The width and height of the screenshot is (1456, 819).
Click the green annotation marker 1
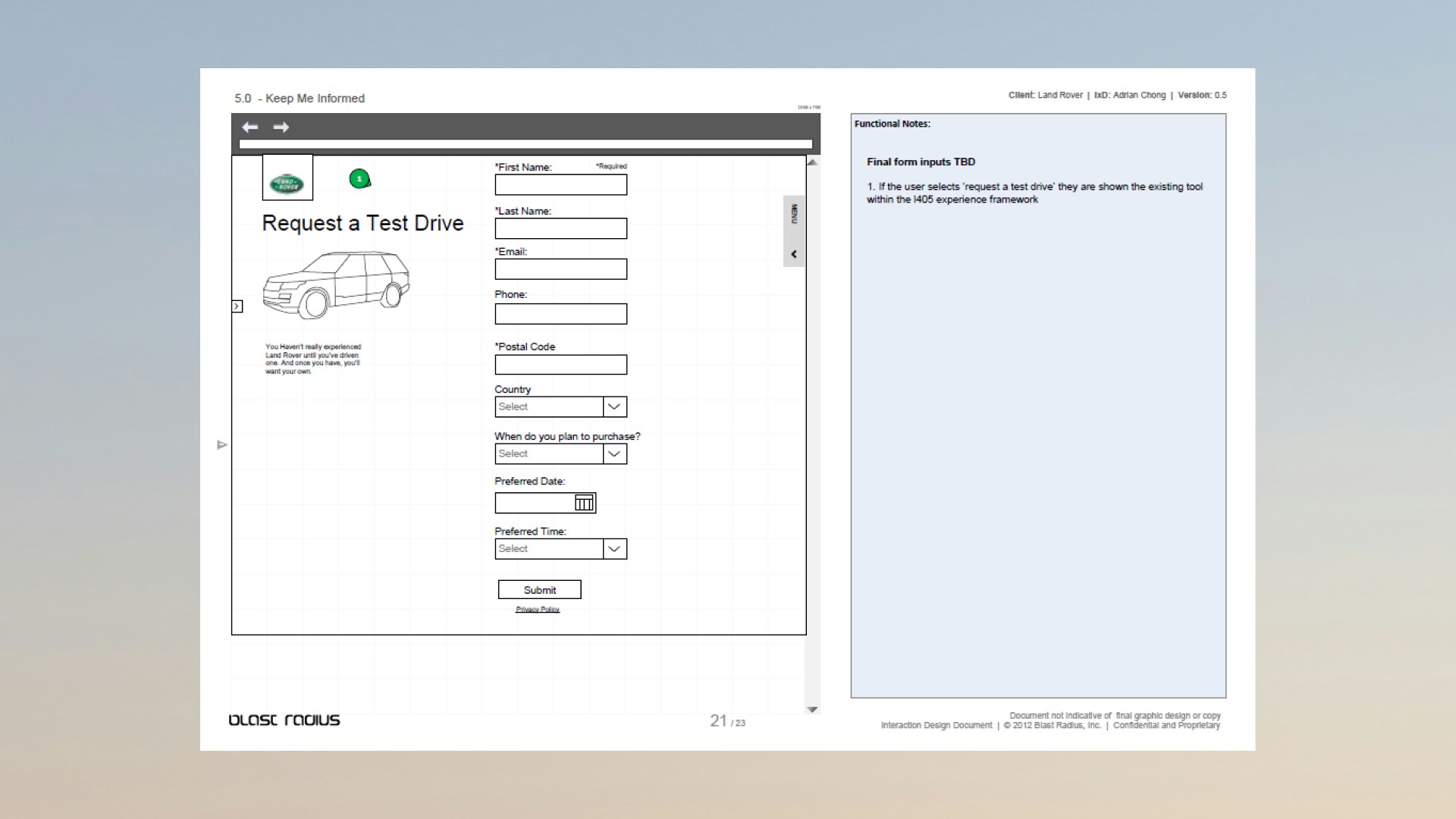pos(359,179)
